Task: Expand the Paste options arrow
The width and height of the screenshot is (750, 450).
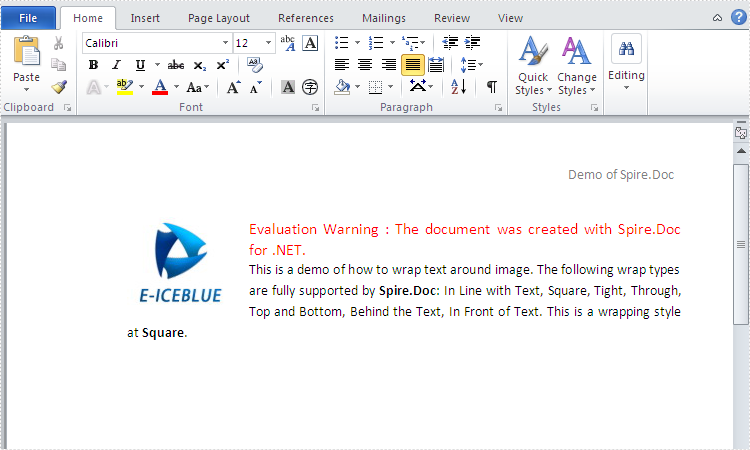Action: tap(26, 89)
